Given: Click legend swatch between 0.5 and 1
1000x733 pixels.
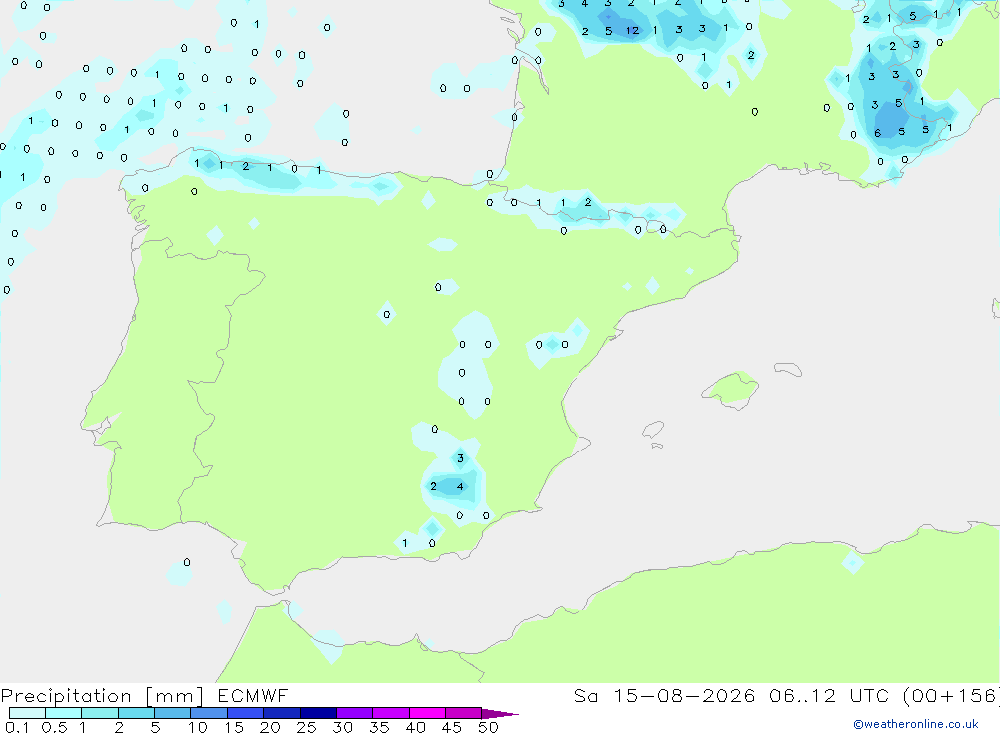Looking at the screenshot, I should coord(64,713).
